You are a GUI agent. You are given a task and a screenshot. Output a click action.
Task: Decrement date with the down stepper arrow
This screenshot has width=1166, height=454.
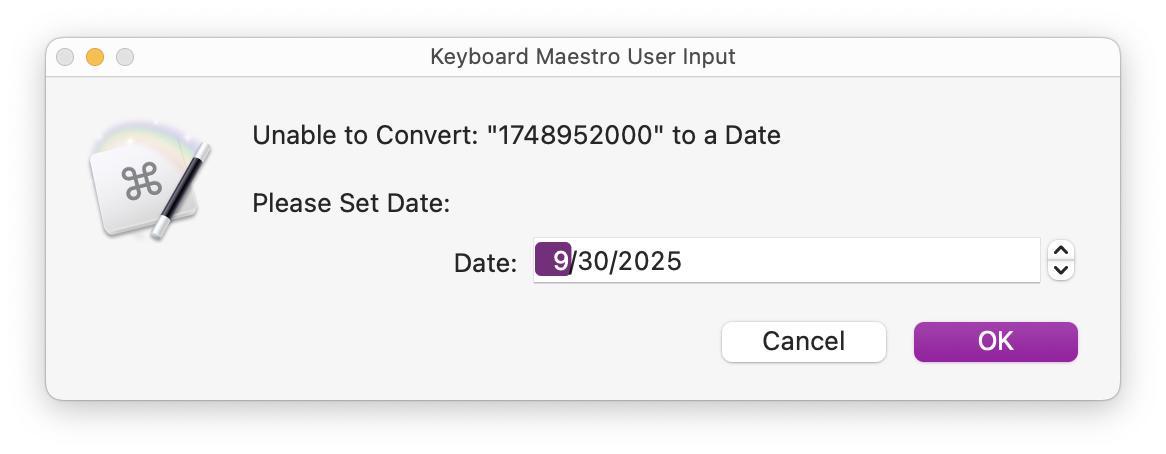pos(1062,270)
